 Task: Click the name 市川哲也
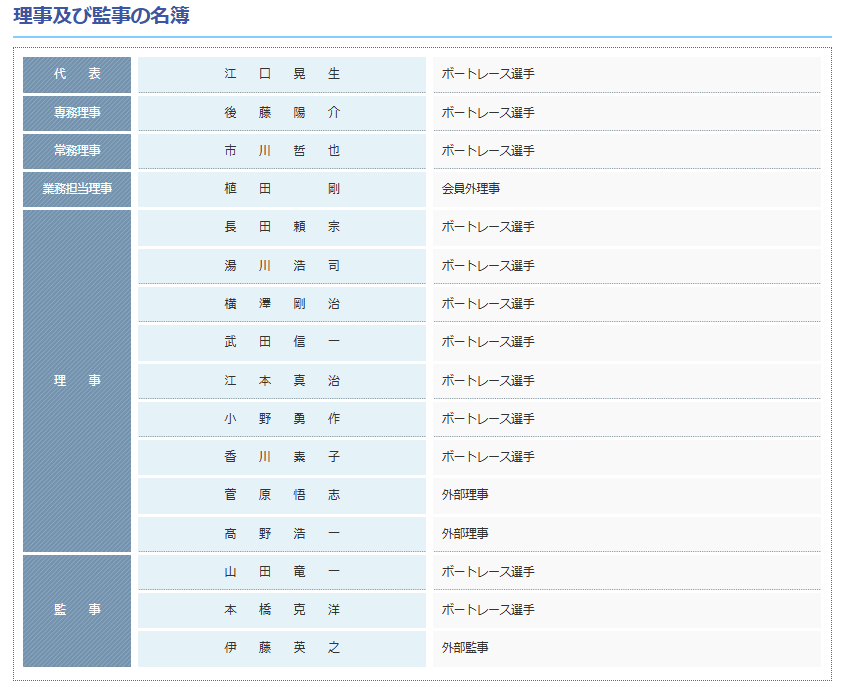click(282, 151)
